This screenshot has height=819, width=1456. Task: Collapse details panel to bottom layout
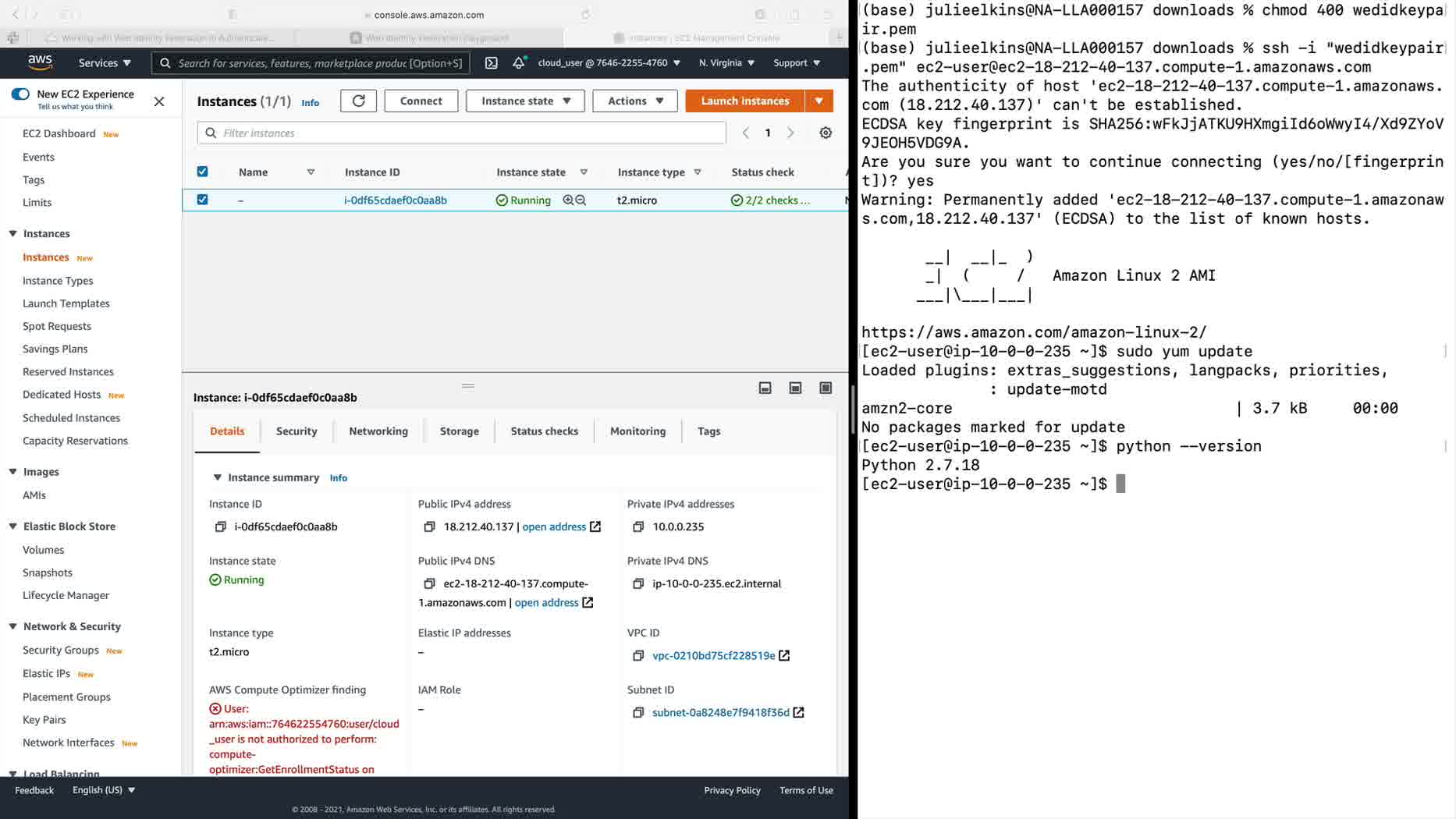tap(765, 388)
